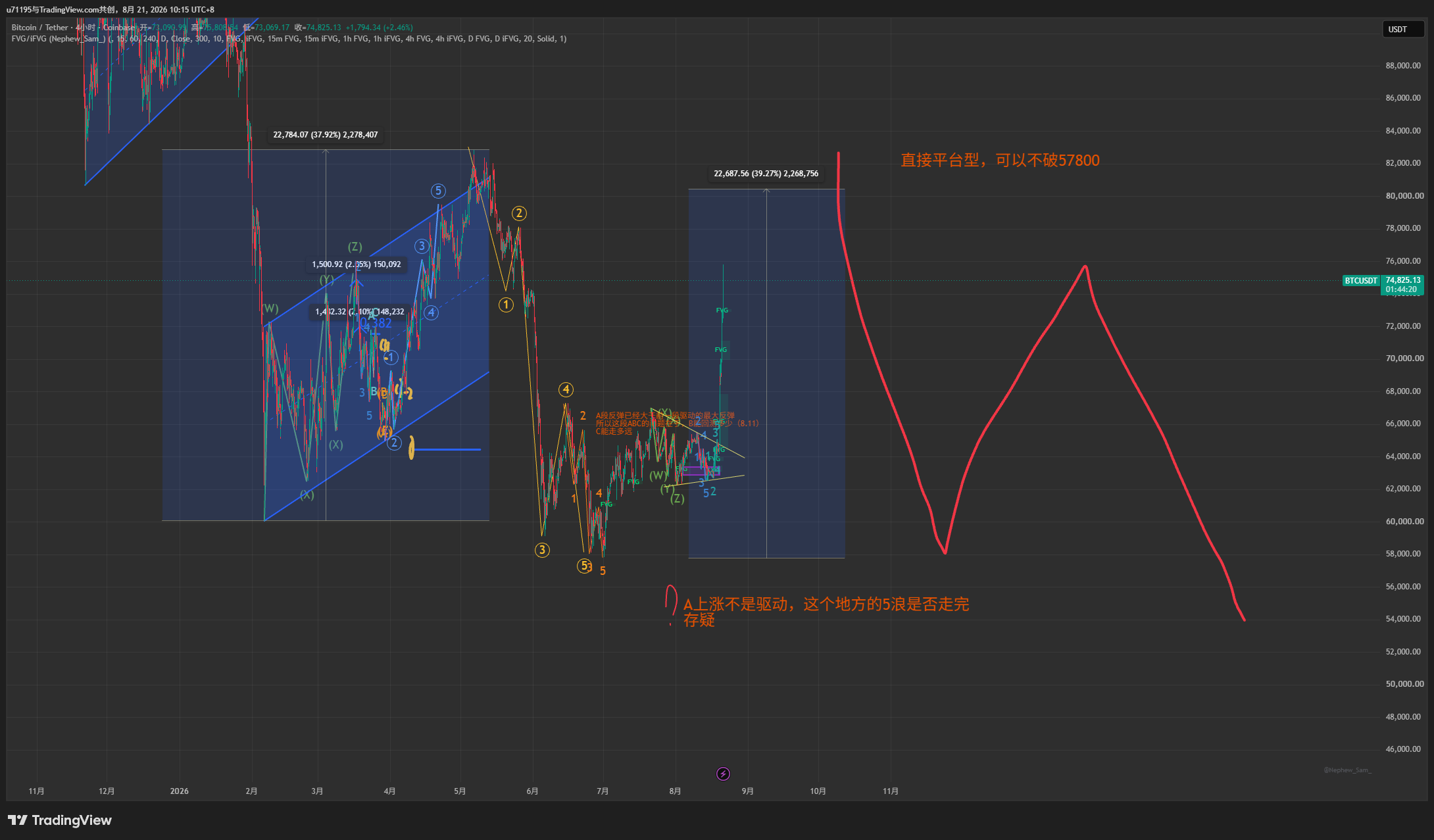Screen dimensions: 1434x840
Task: Select the annotation mentioning 57800
Action: 1000,161
